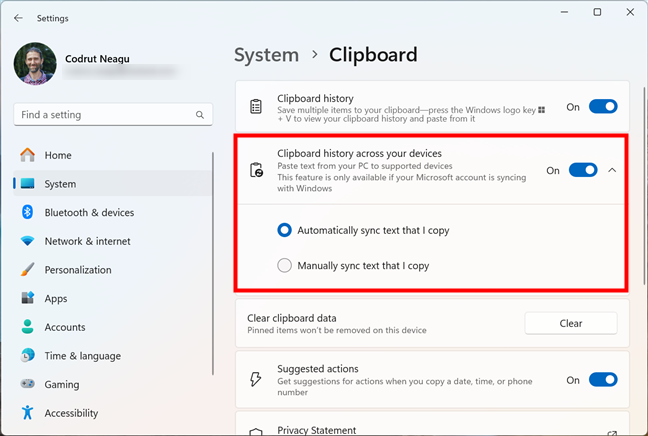
Task: Click the Accounts person icon
Action: point(28,327)
